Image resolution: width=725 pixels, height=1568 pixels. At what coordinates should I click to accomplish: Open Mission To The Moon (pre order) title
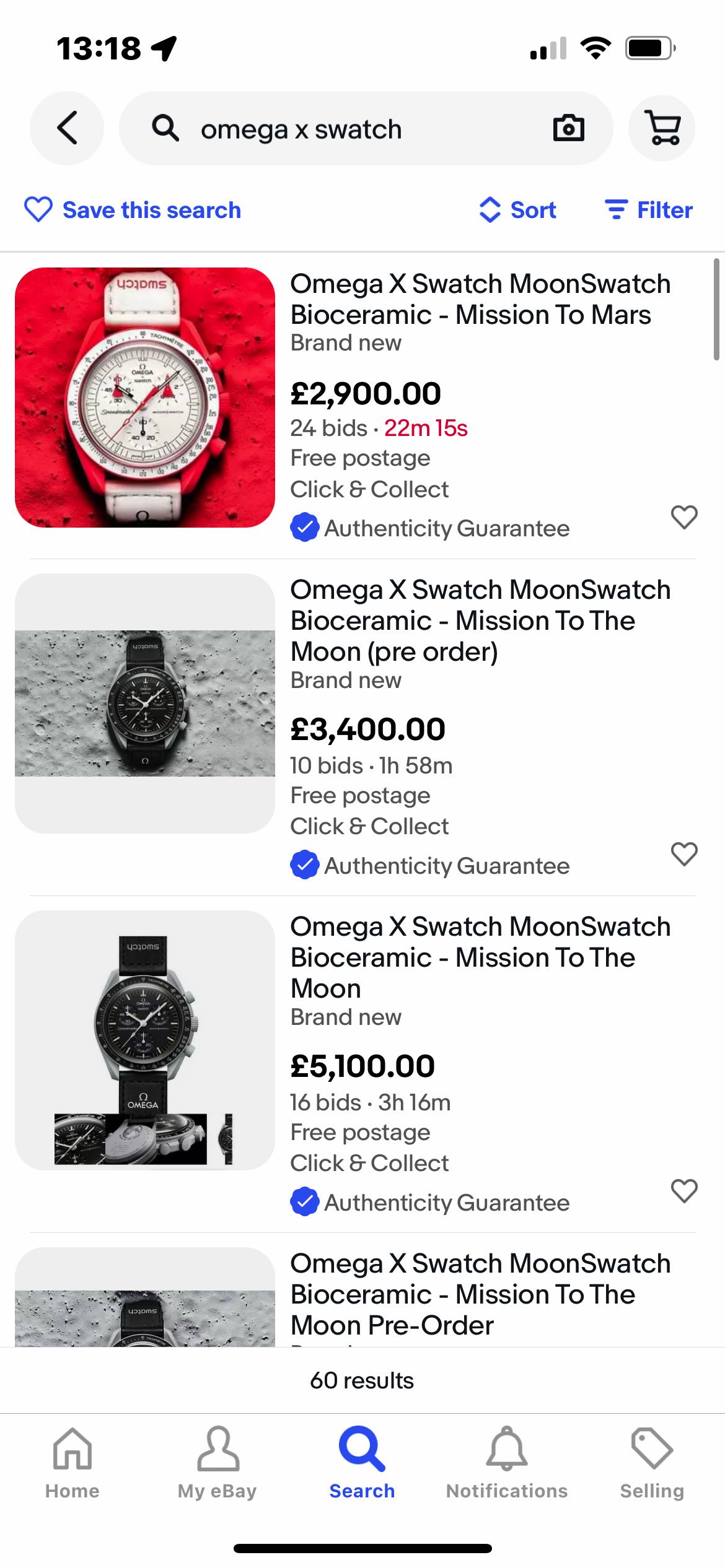[x=480, y=621]
